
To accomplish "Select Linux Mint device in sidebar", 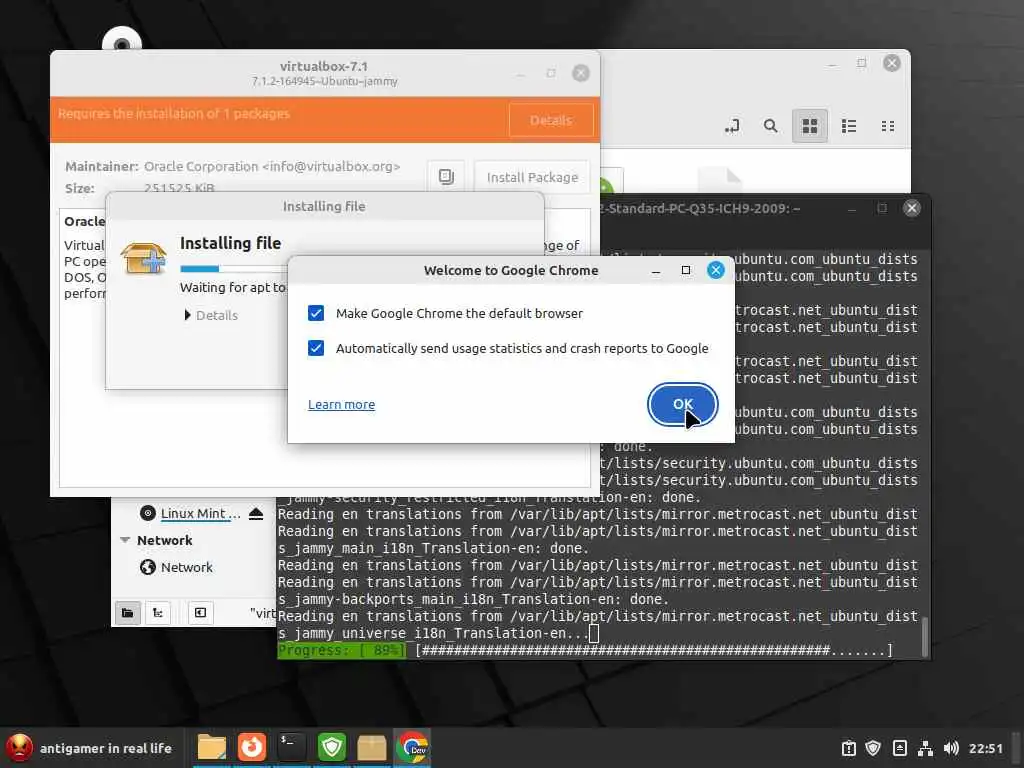I will pos(200,513).
